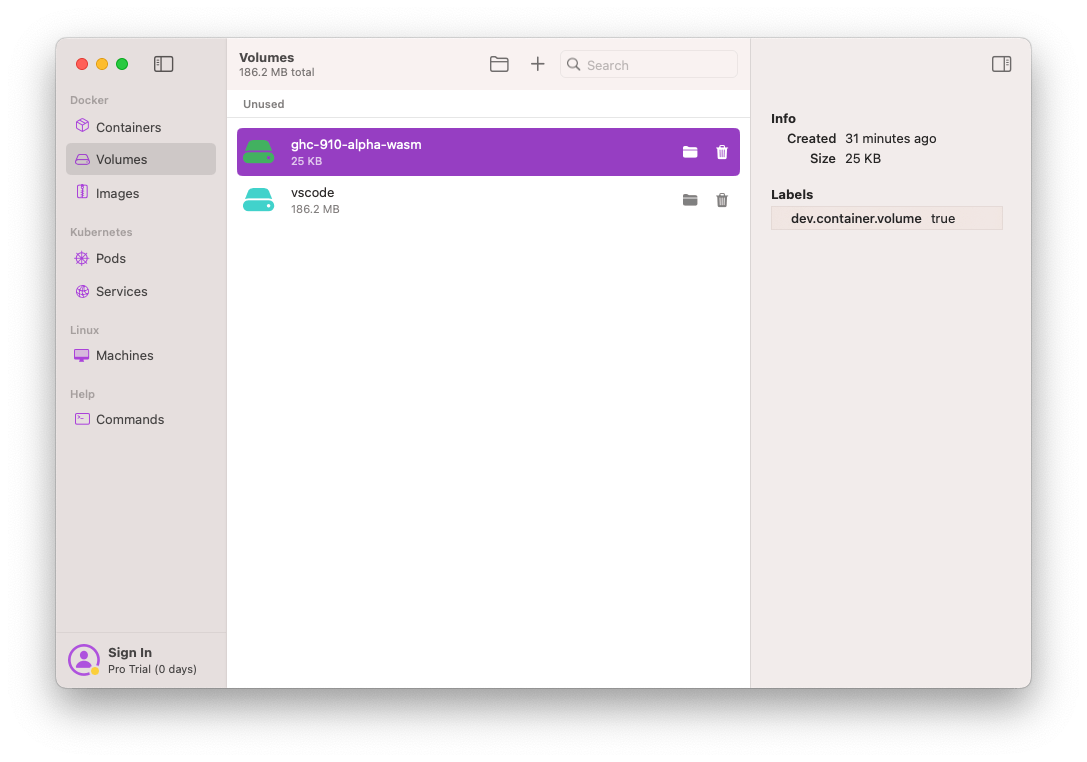The width and height of the screenshot is (1087, 762).
Task: Select the ghc-910-alpha-wasm volume row
Action: click(x=488, y=153)
